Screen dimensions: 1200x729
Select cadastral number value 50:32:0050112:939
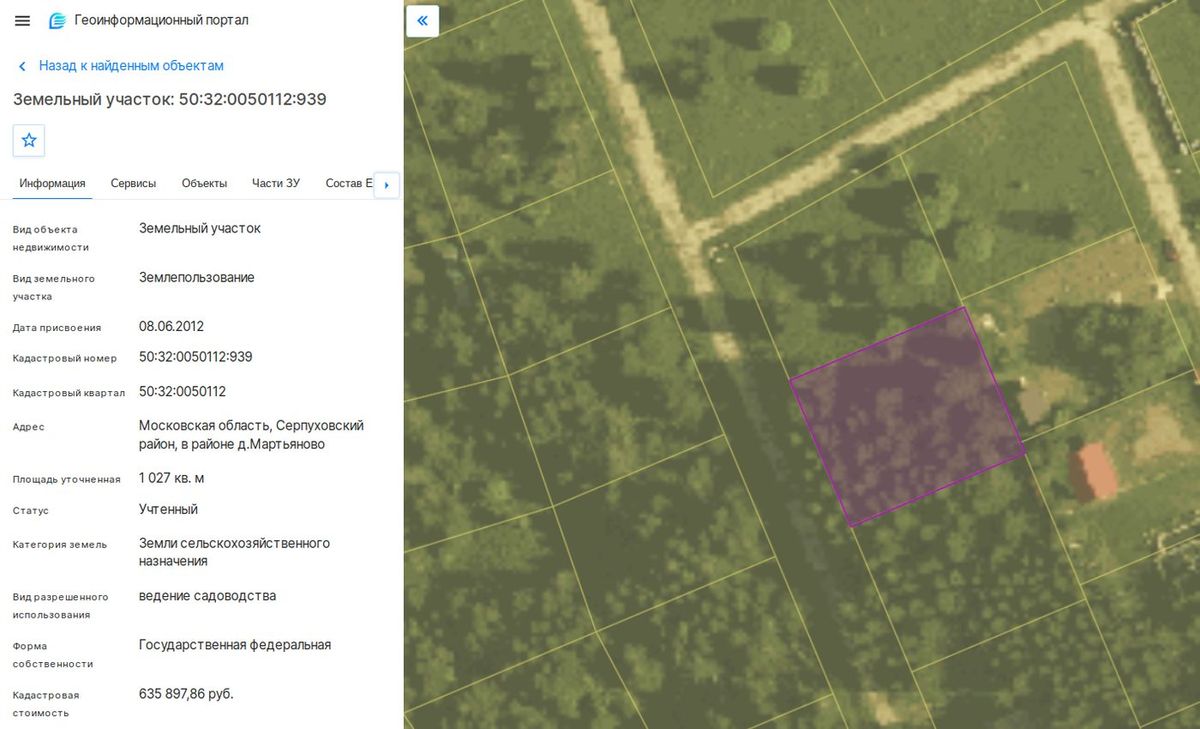click(196, 357)
